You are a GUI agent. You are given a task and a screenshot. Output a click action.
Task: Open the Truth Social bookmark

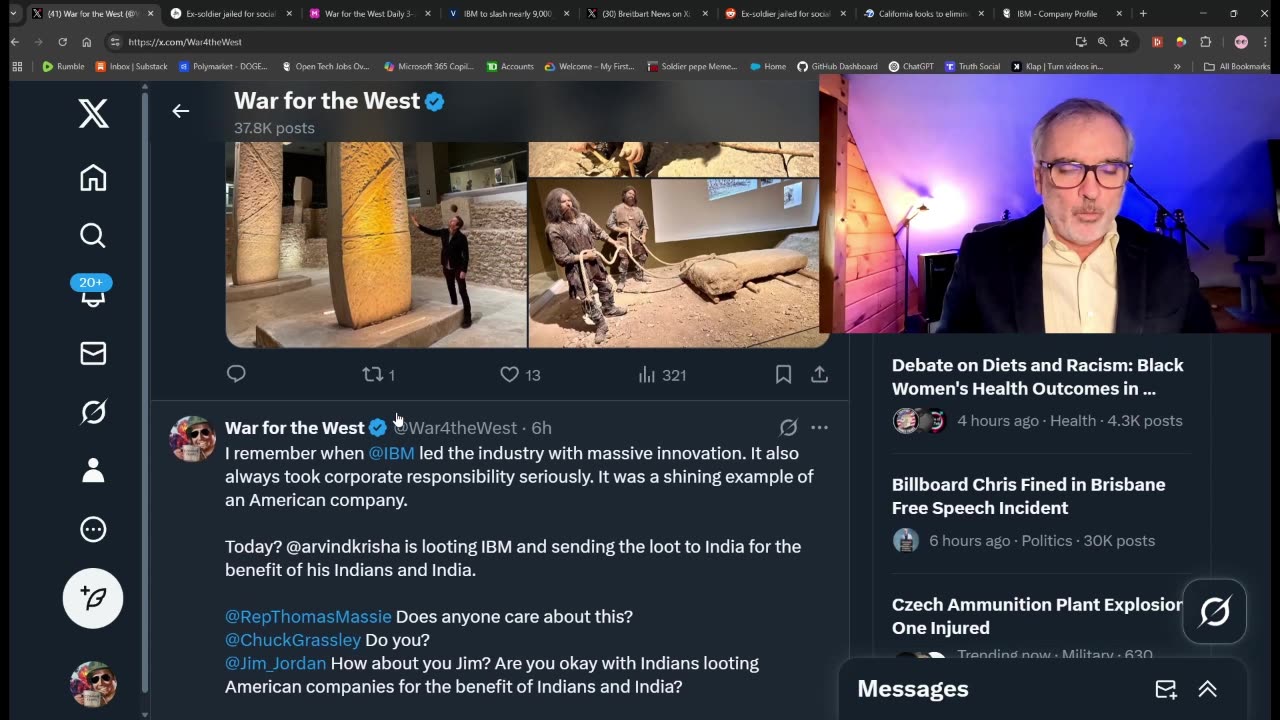[x=972, y=66]
